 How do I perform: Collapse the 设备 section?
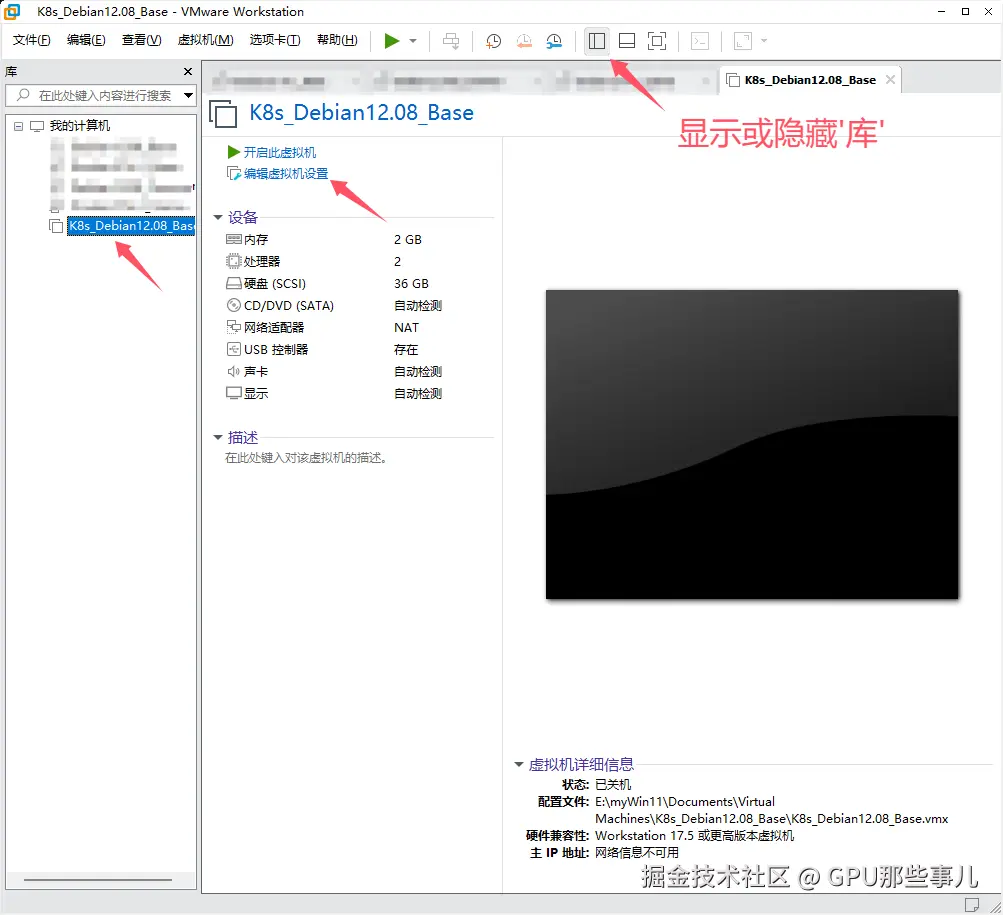coord(217,218)
